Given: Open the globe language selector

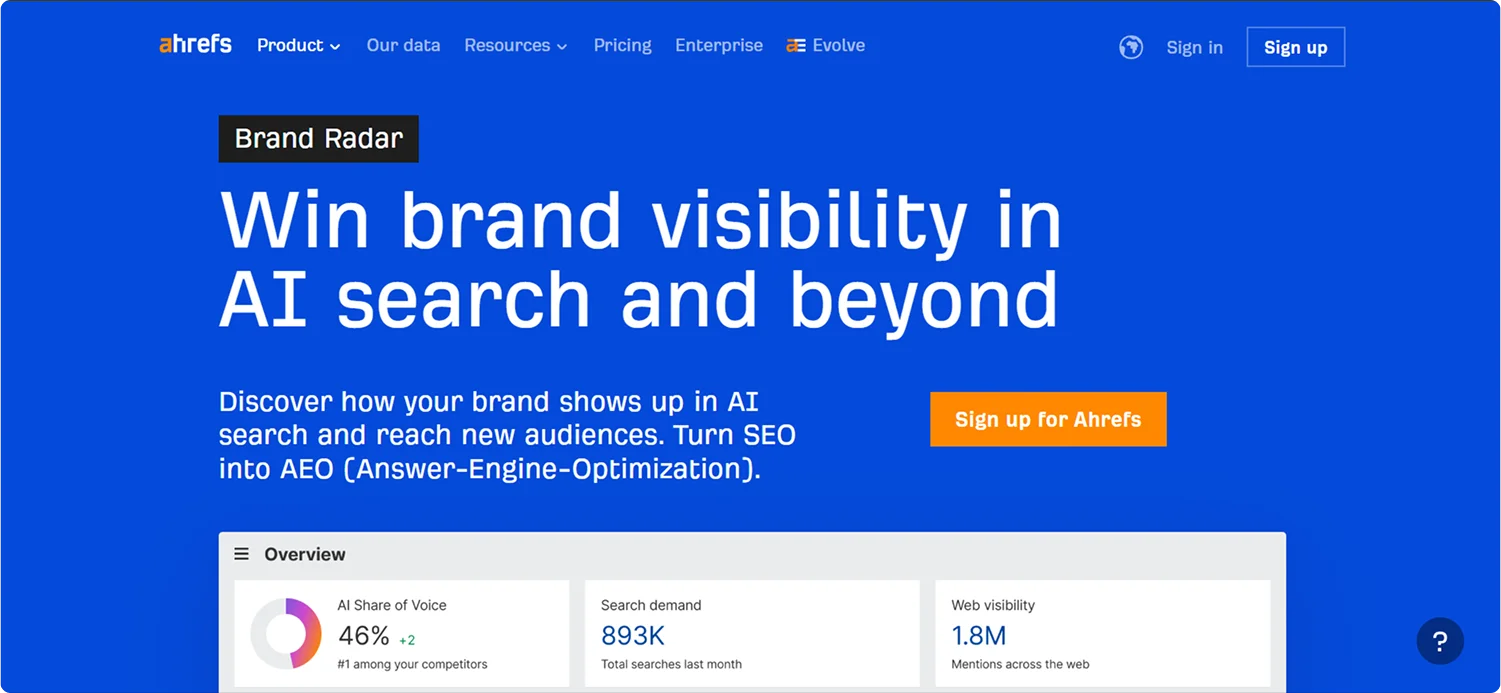Looking at the screenshot, I should click(1131, 47).
